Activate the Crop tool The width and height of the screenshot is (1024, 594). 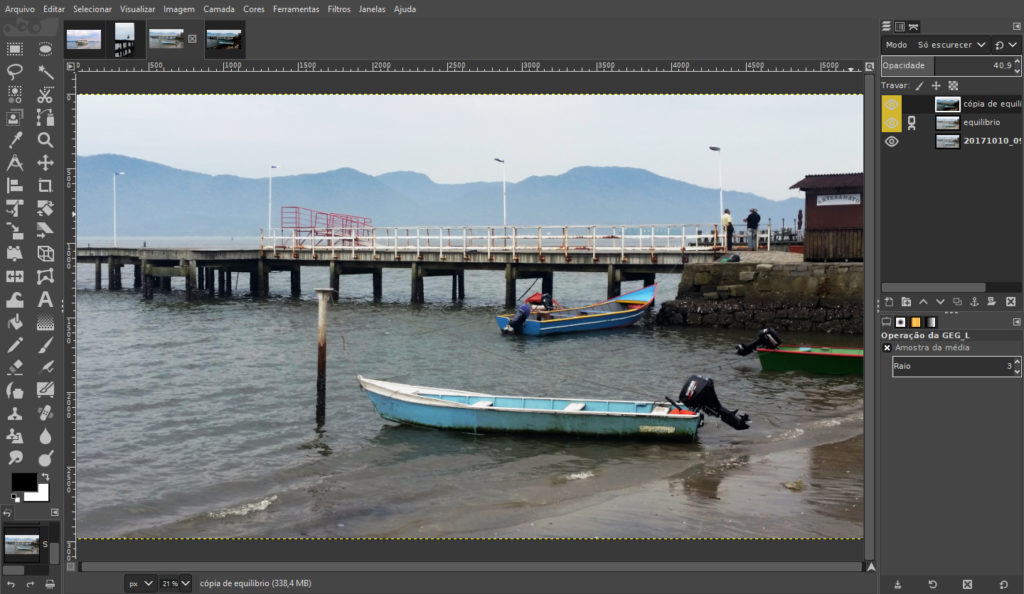pos(45,185)
